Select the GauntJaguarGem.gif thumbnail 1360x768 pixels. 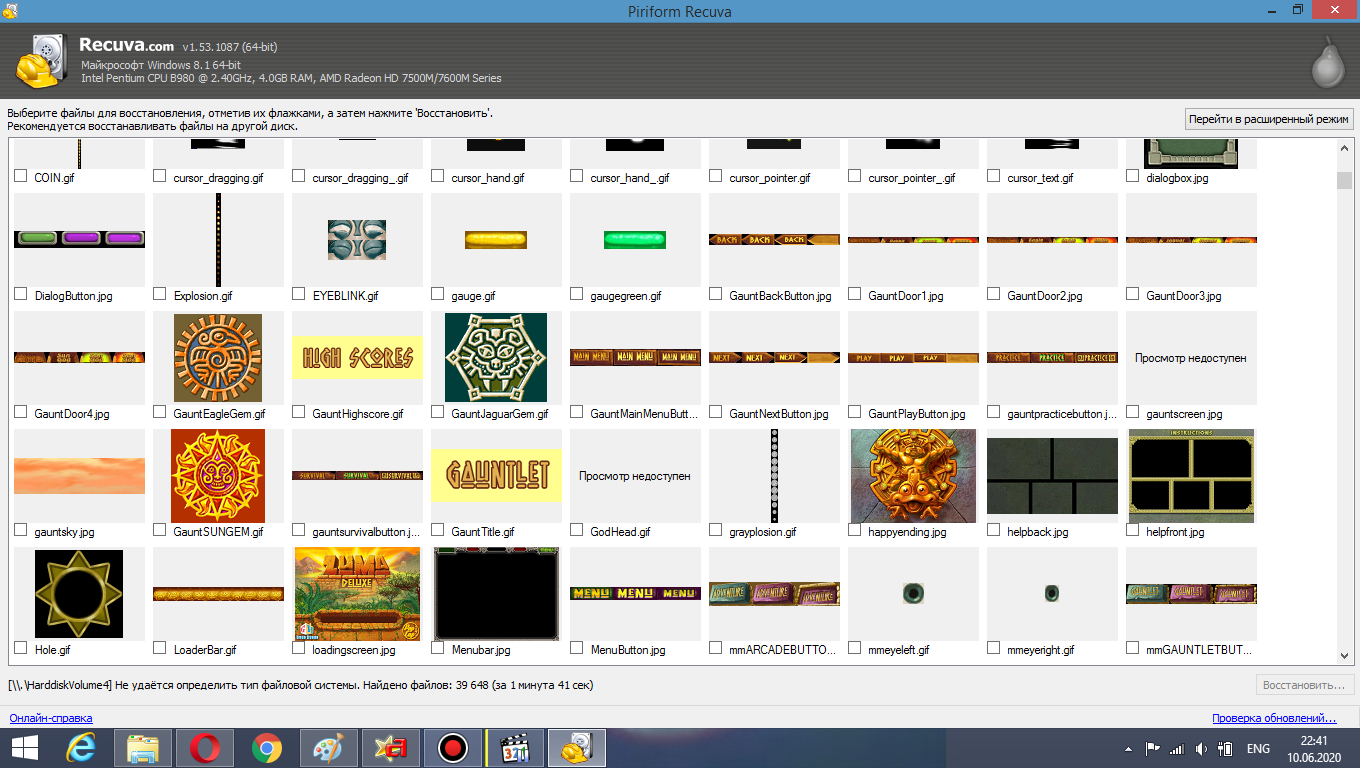[496, 357]
